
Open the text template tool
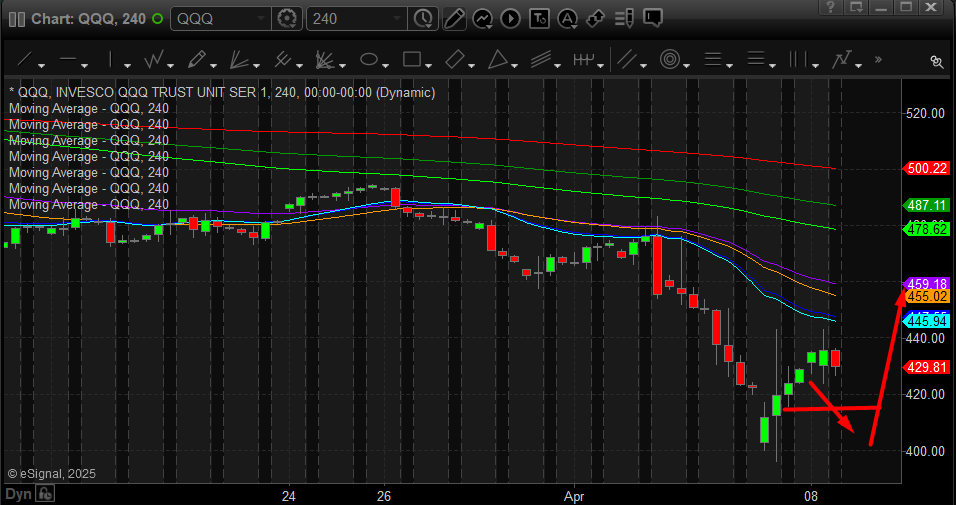(539, 18)
